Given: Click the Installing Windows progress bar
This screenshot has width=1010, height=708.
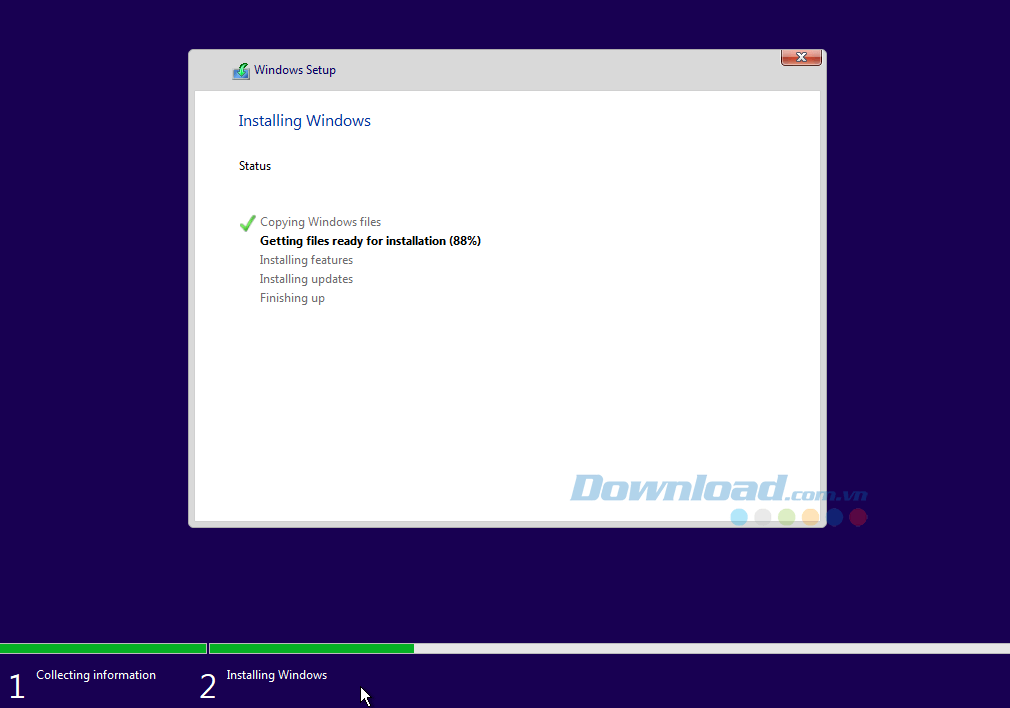Looking at the screenshot, I should tap(609, 649).
